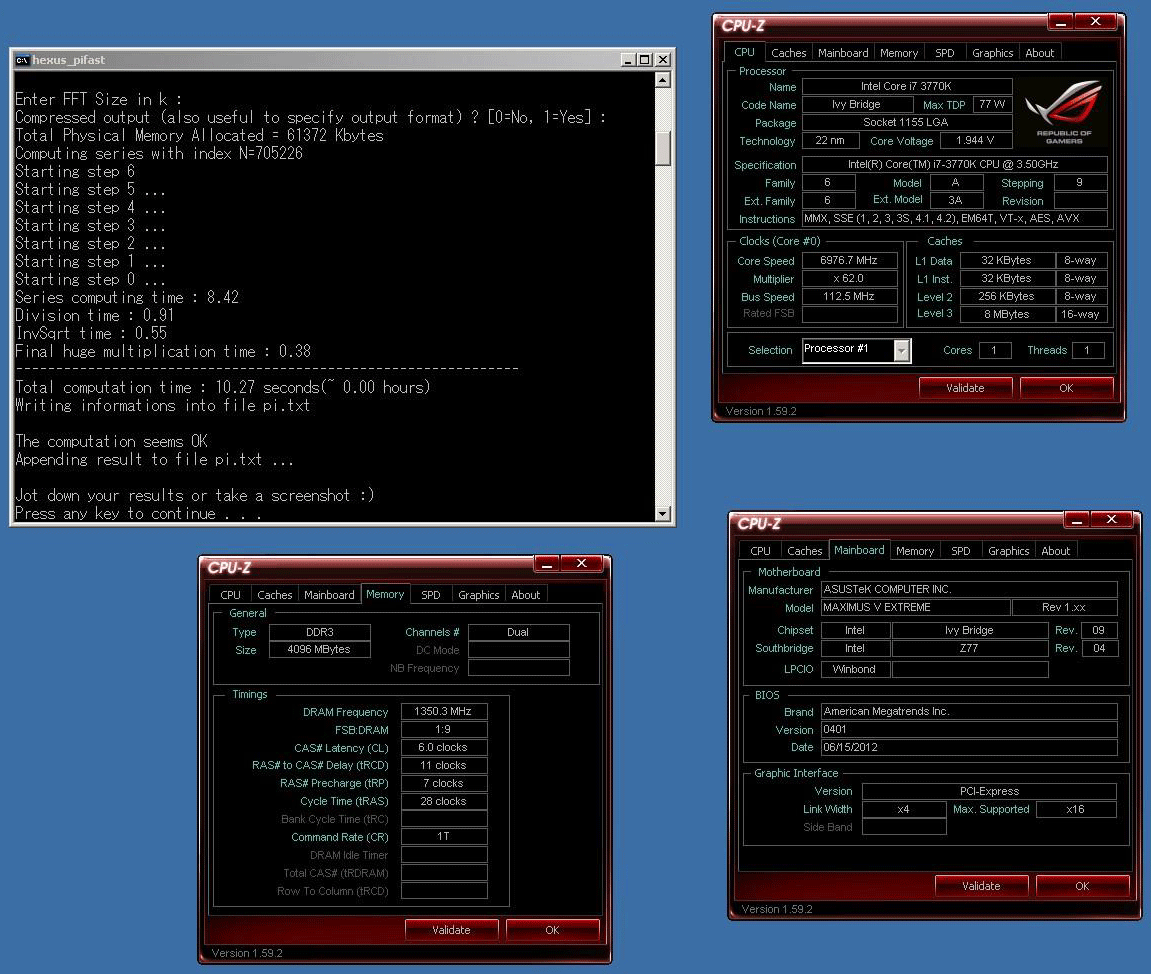The width and height of the screenshot is (1151, 974).
Task: Click the Level 3 cache 8 MBytes field
Action: point(1006,314)
